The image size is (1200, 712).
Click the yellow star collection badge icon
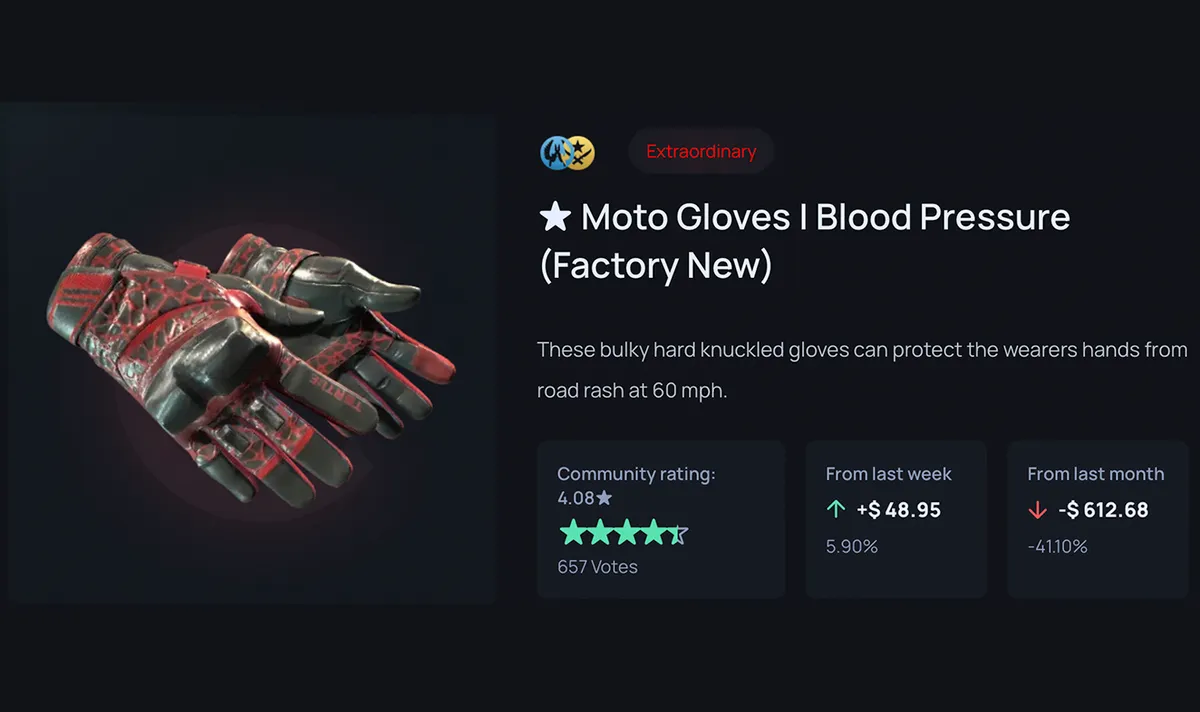(580, 152)
